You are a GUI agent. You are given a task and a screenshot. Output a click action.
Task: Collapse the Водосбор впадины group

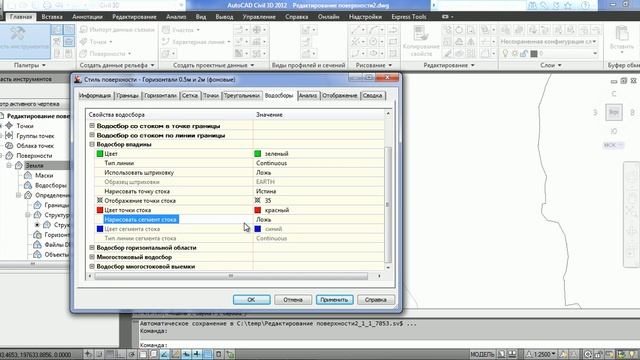pos(92,144)
